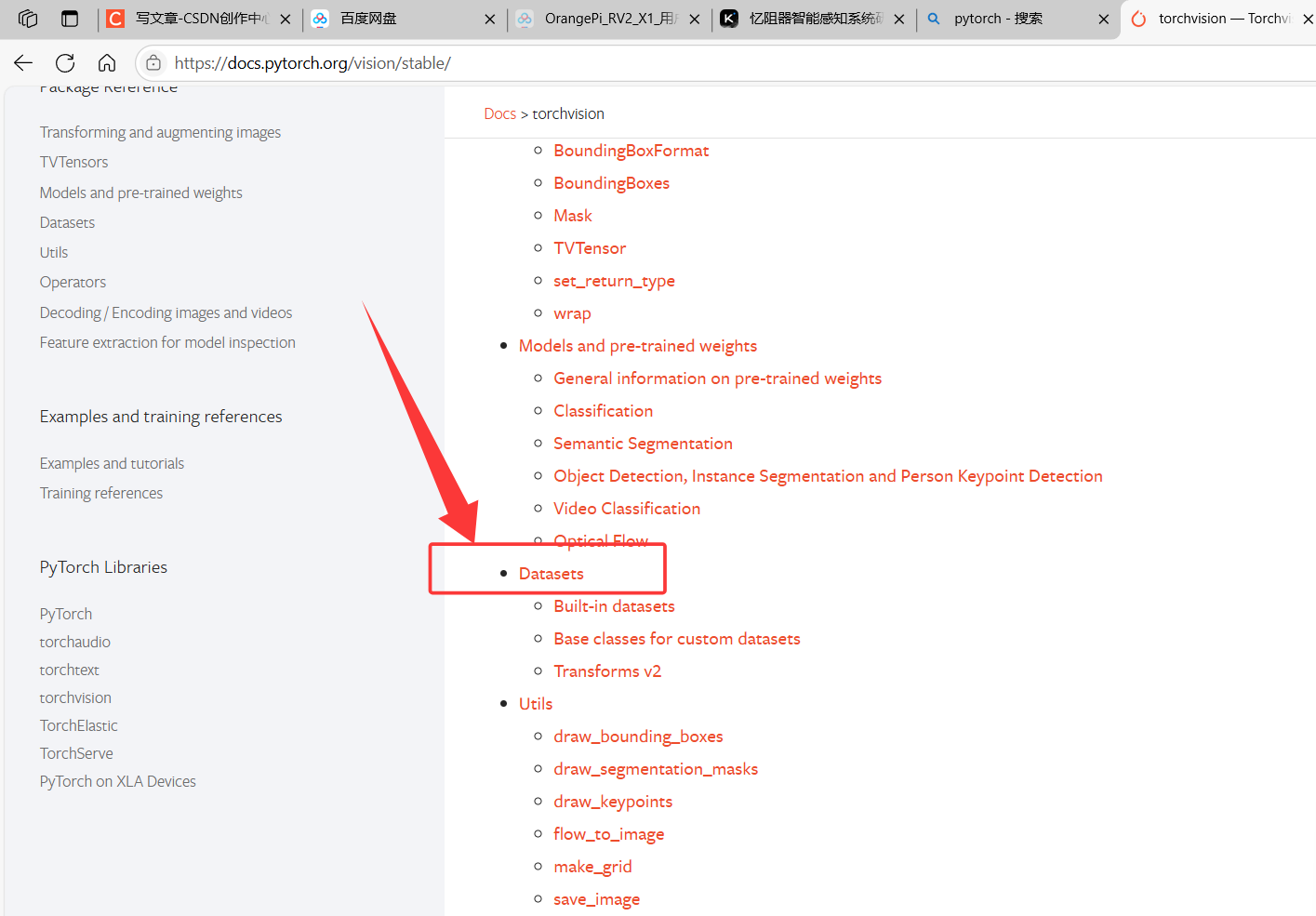Go to the browser home page icon
This screenshot has height=916, width=1316.
point(107,63)
